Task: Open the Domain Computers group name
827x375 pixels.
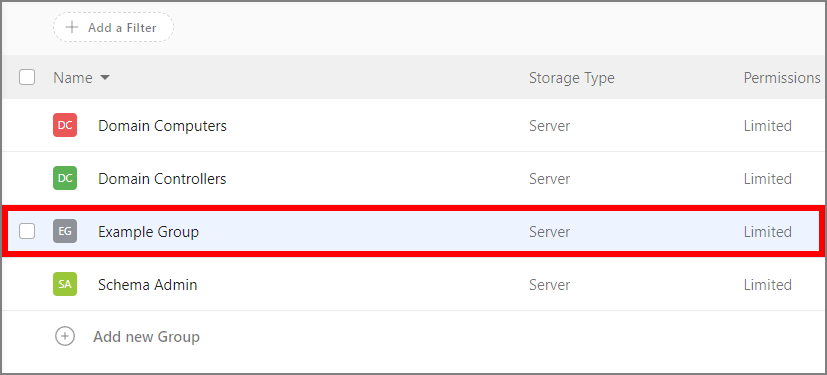Action: pos(162,126)
